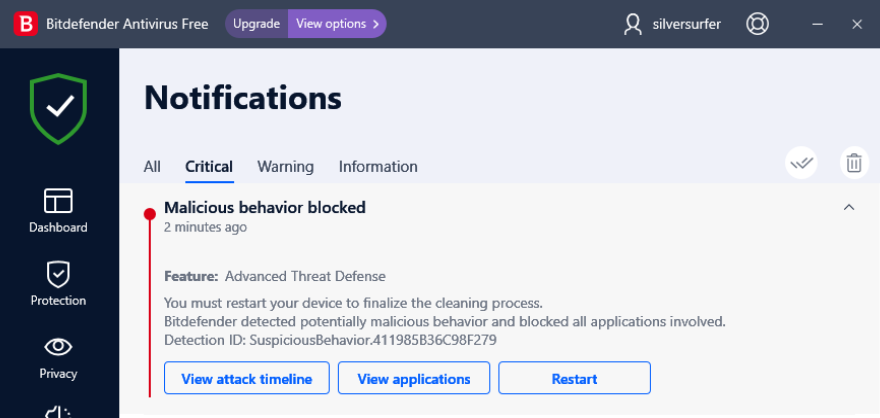Delete all notifications with trash icon
Viewport: 880px width, 418px height.
pyautogui.click(x=853, y=162)
